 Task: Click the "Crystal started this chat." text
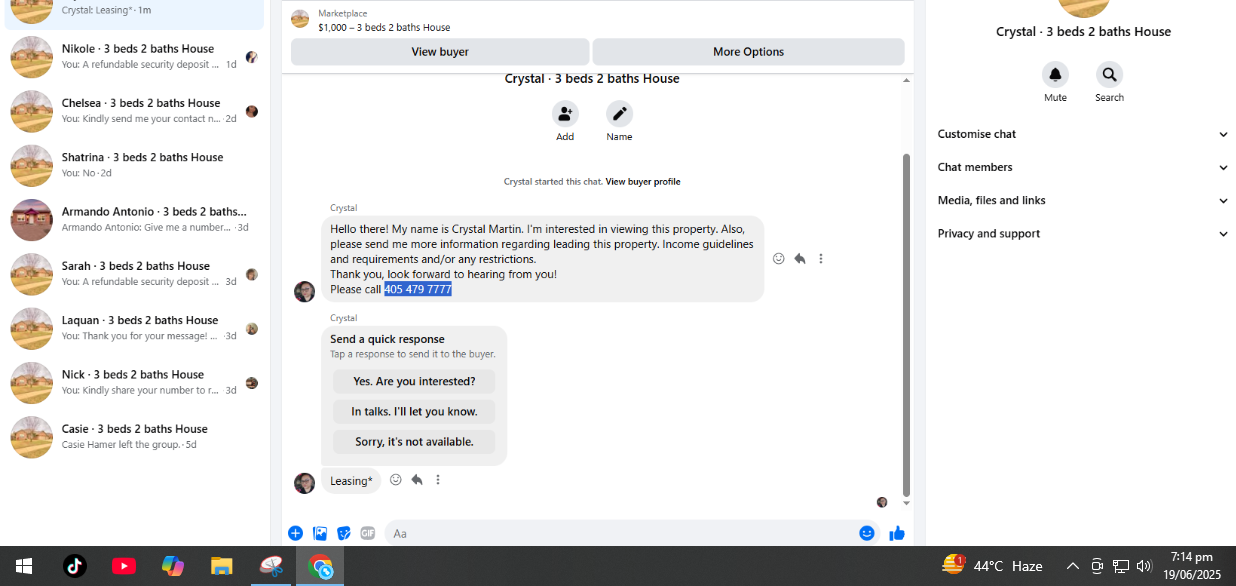point(553,182)
